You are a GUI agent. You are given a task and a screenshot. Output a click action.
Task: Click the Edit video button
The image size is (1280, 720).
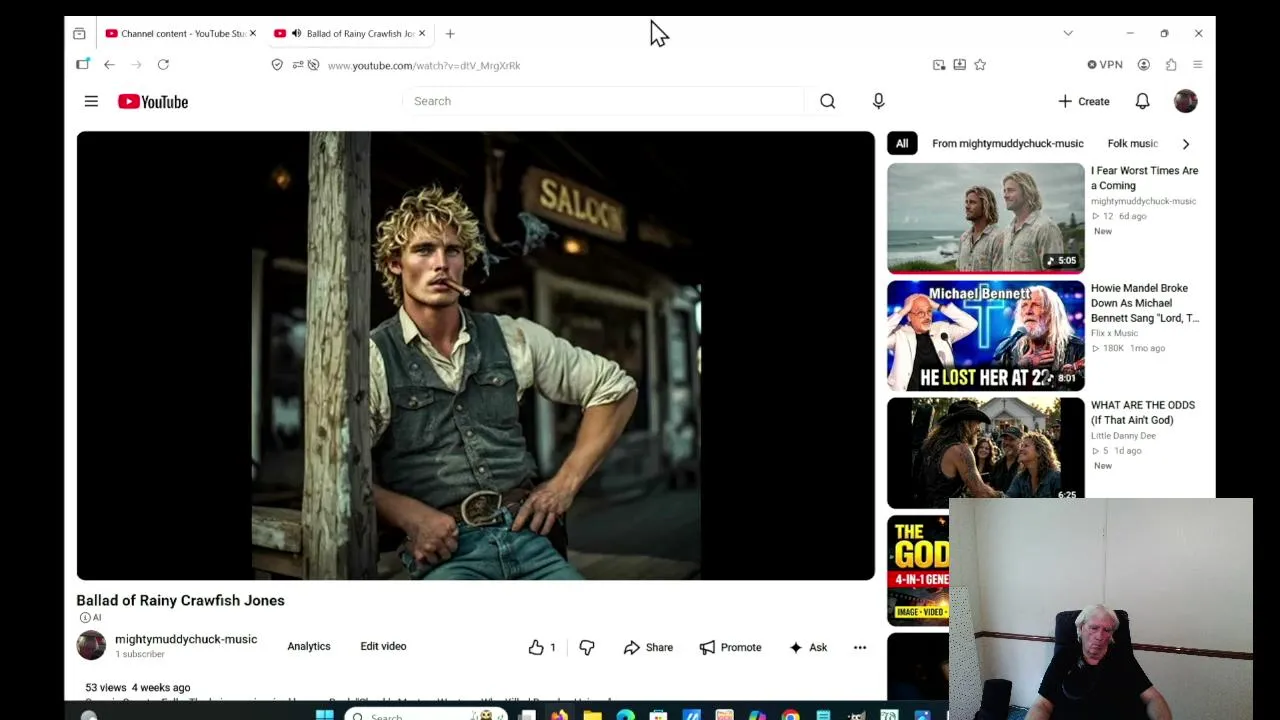click(x=383, y=647)
